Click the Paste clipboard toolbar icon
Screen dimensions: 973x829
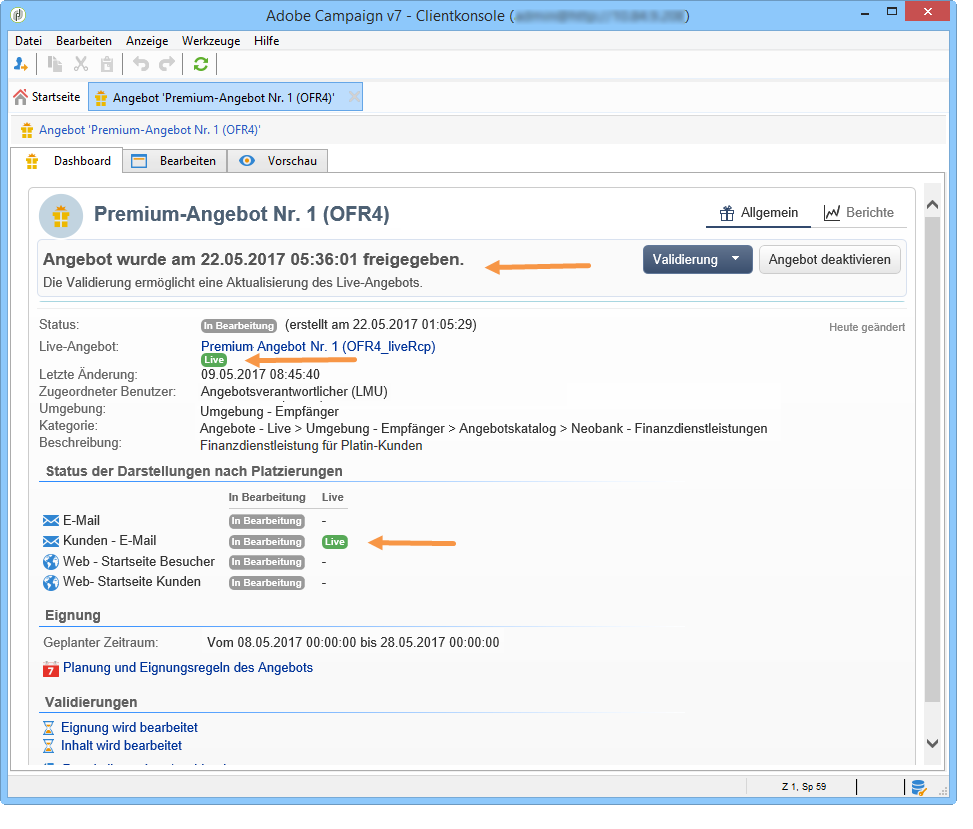click(107, 64)
